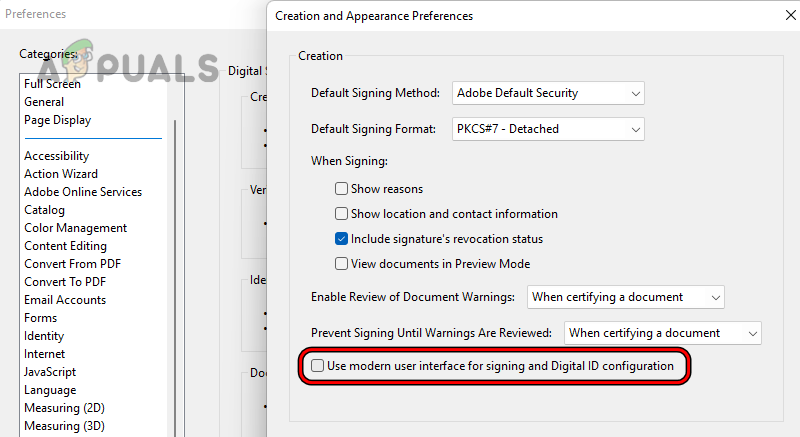Open the Default Signing Method dropdown
This screenshot has width=800, height=437.
[548, 93]
